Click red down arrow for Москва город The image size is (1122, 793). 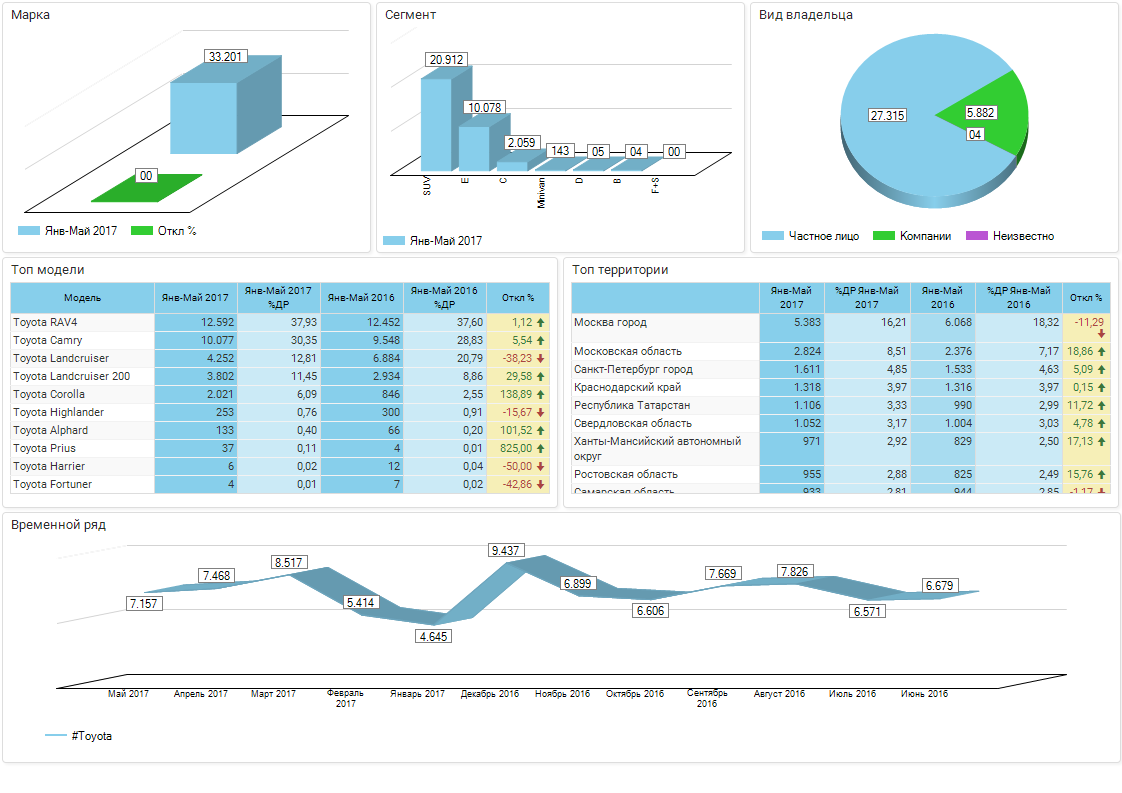[1101, 334]
